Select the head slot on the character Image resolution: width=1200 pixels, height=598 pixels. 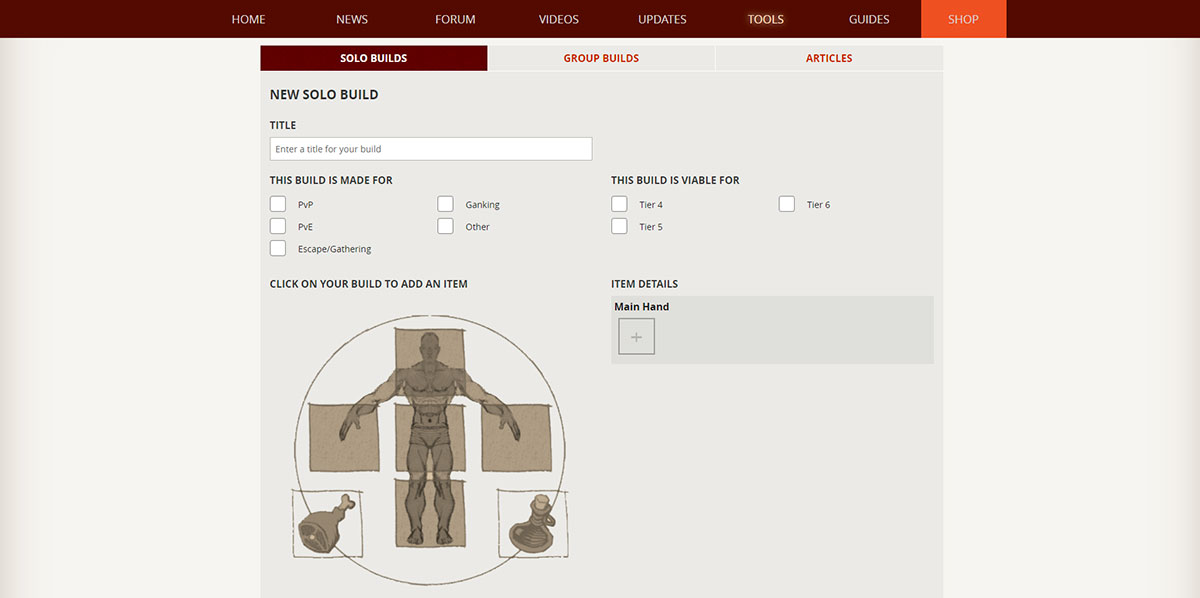[x=429, y=362]
